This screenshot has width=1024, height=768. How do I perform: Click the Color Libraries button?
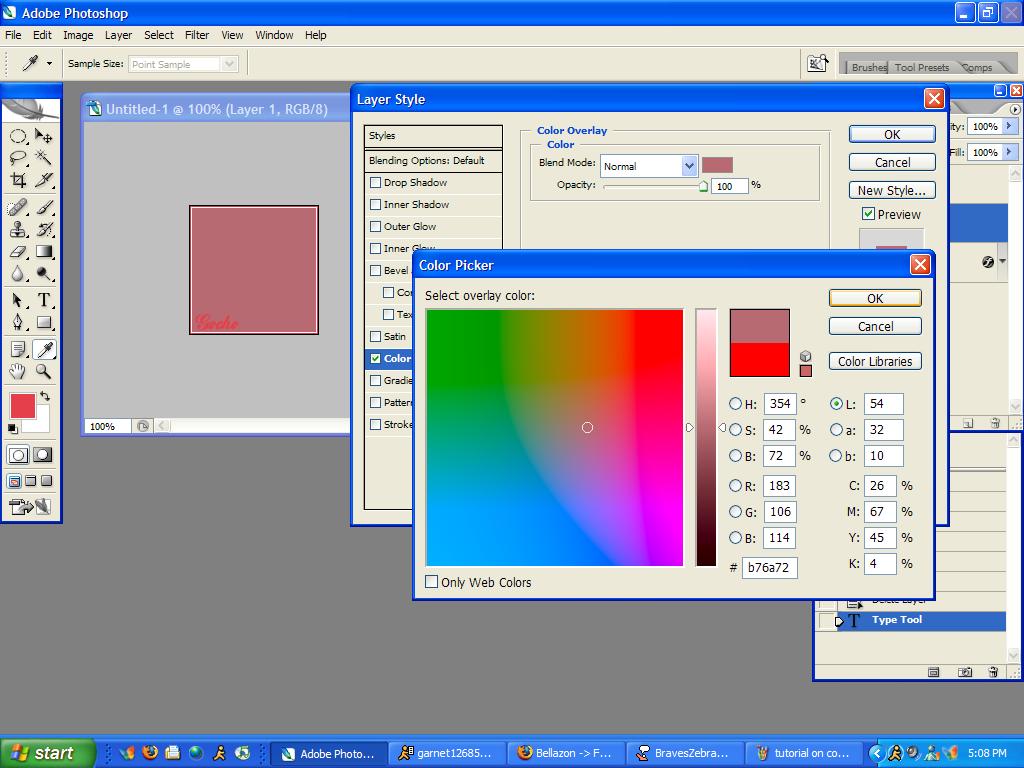875,362
